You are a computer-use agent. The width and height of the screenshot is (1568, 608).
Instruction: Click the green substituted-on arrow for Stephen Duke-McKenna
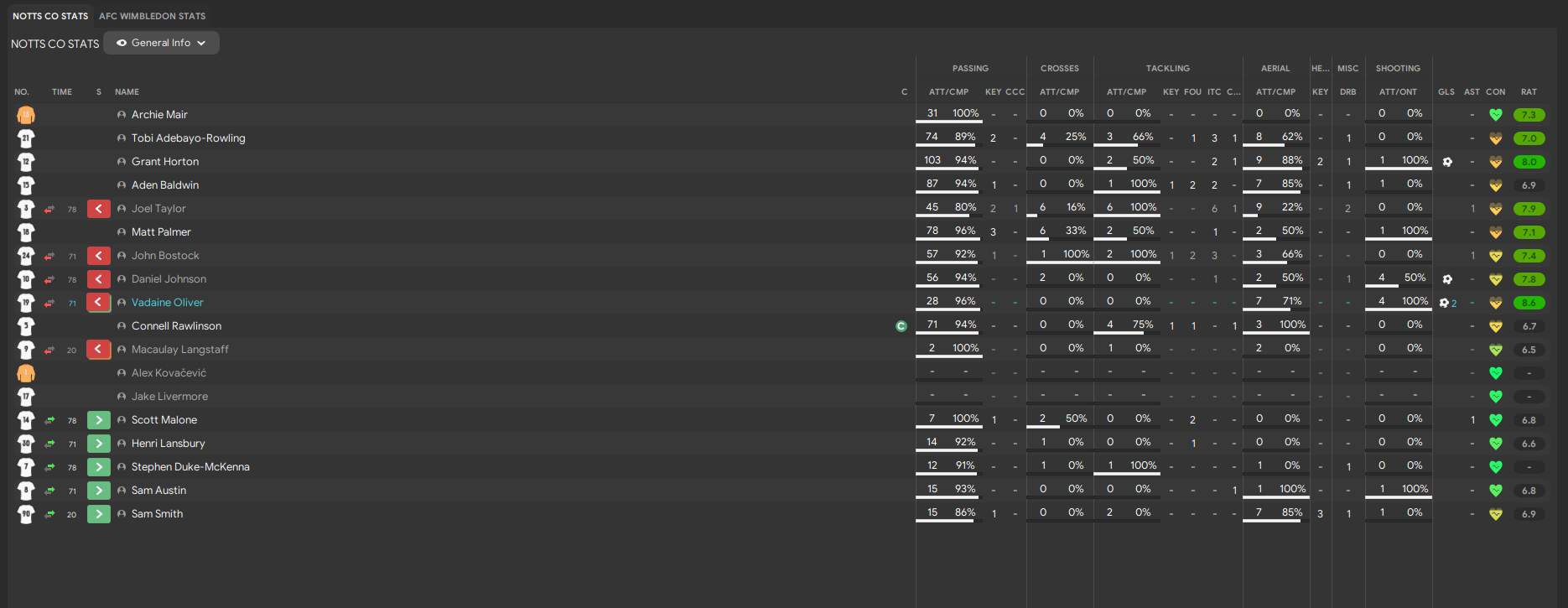click(99, 467)
